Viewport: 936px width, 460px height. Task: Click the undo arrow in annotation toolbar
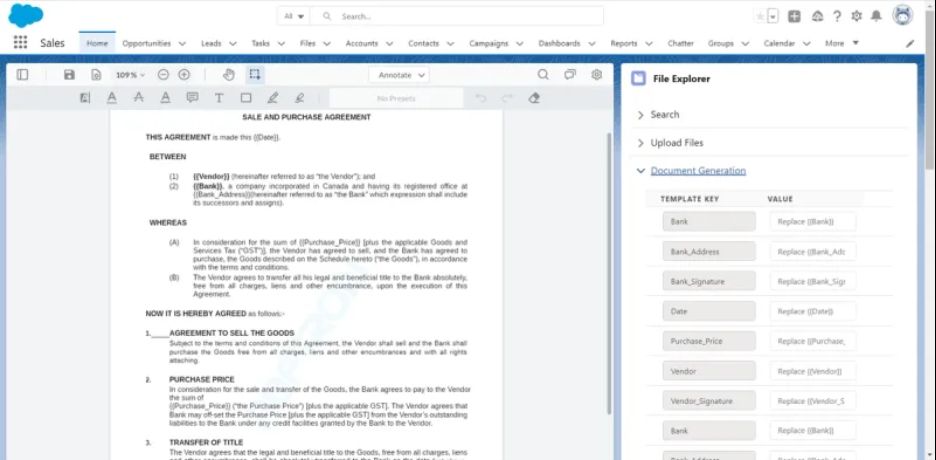(481, 98)
